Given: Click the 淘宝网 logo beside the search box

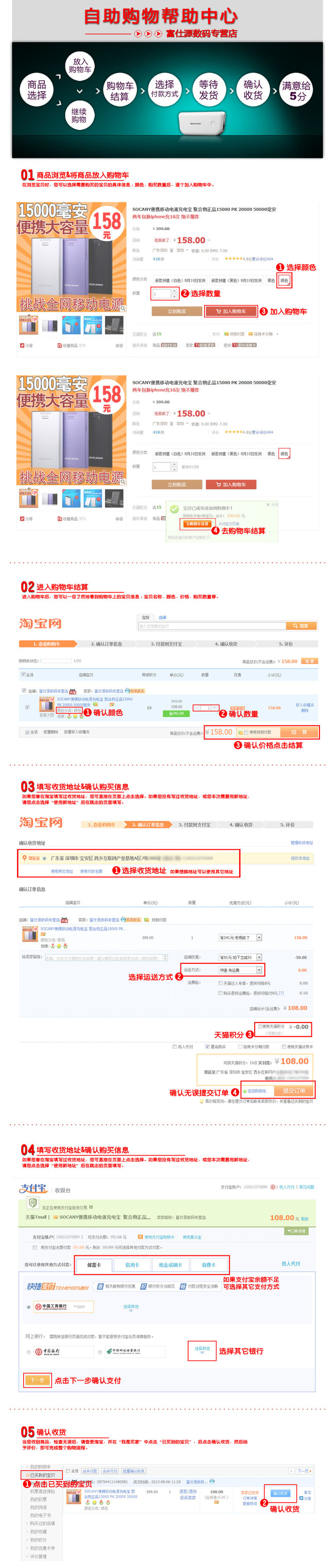Looking at the screenshot, I should click(x=40, y=623).
